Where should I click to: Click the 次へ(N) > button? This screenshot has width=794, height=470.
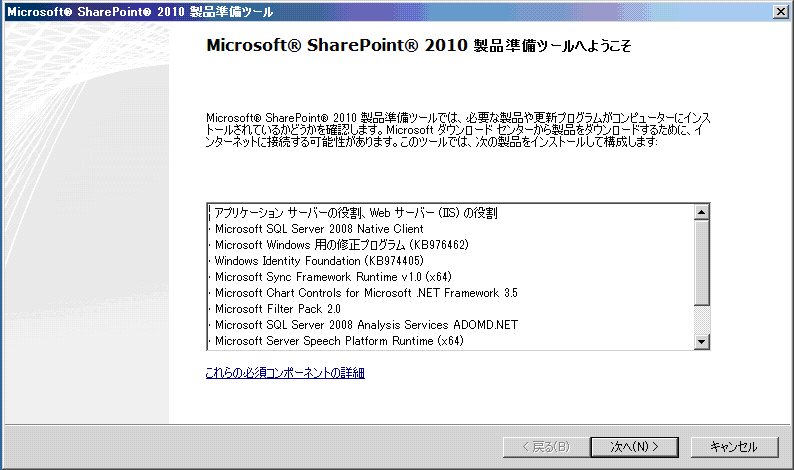[x=634, y=447]
